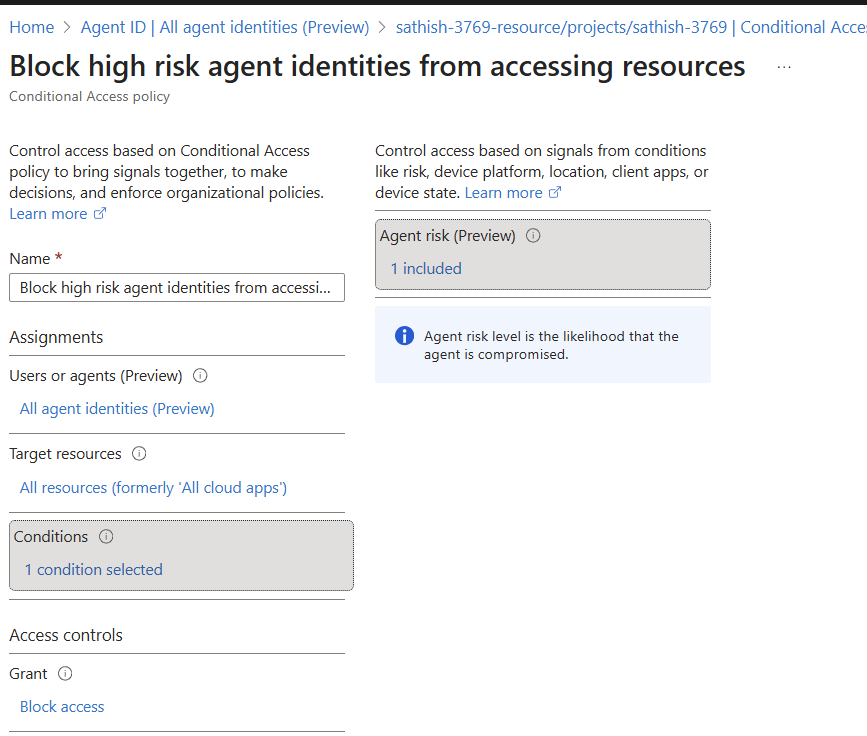Click the info icon next to Grant

[x=65, y=674]
